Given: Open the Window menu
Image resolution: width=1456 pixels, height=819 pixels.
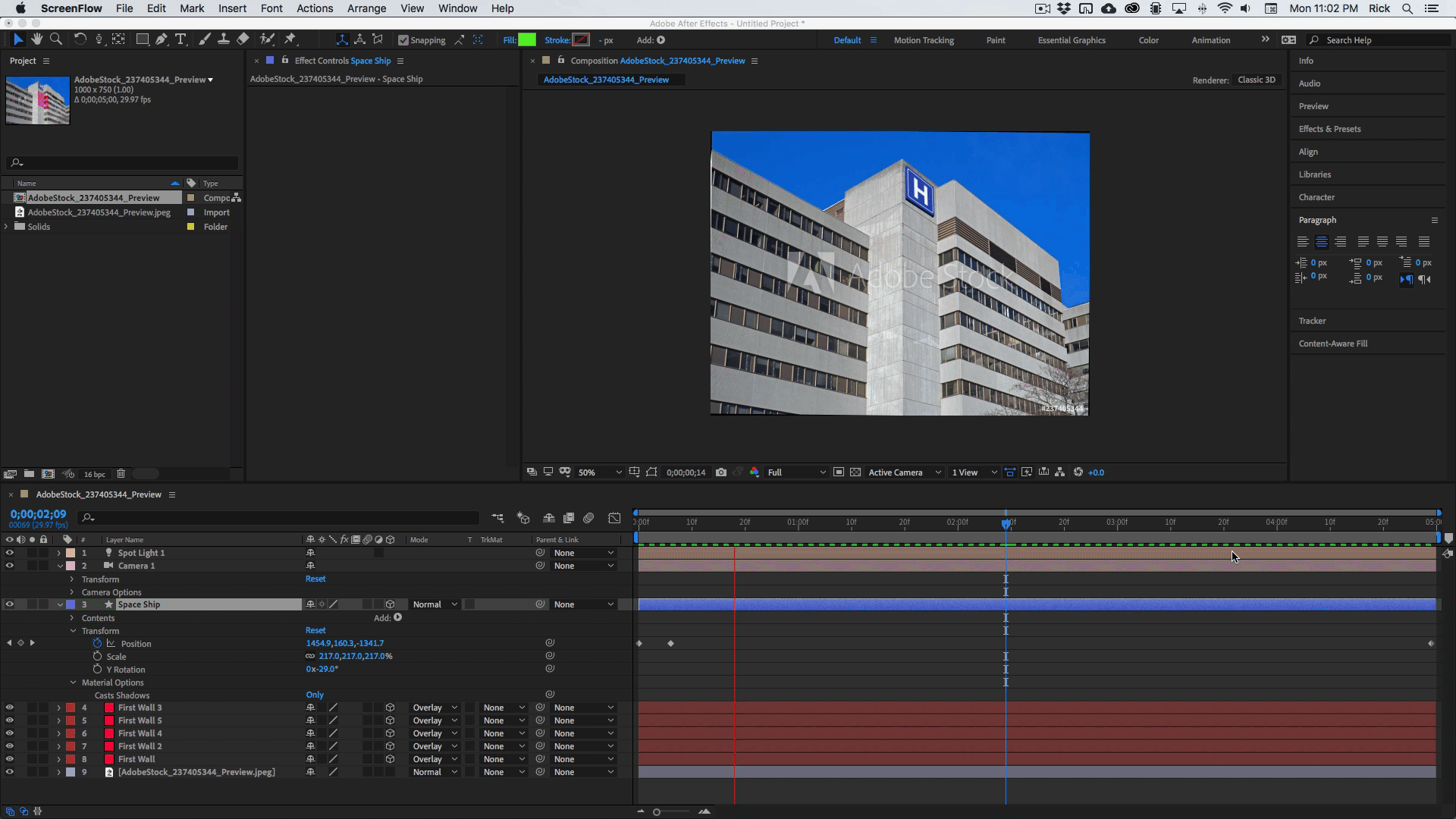Looking at the screenshot, I should pyautogui.click(x=457, y=8).
